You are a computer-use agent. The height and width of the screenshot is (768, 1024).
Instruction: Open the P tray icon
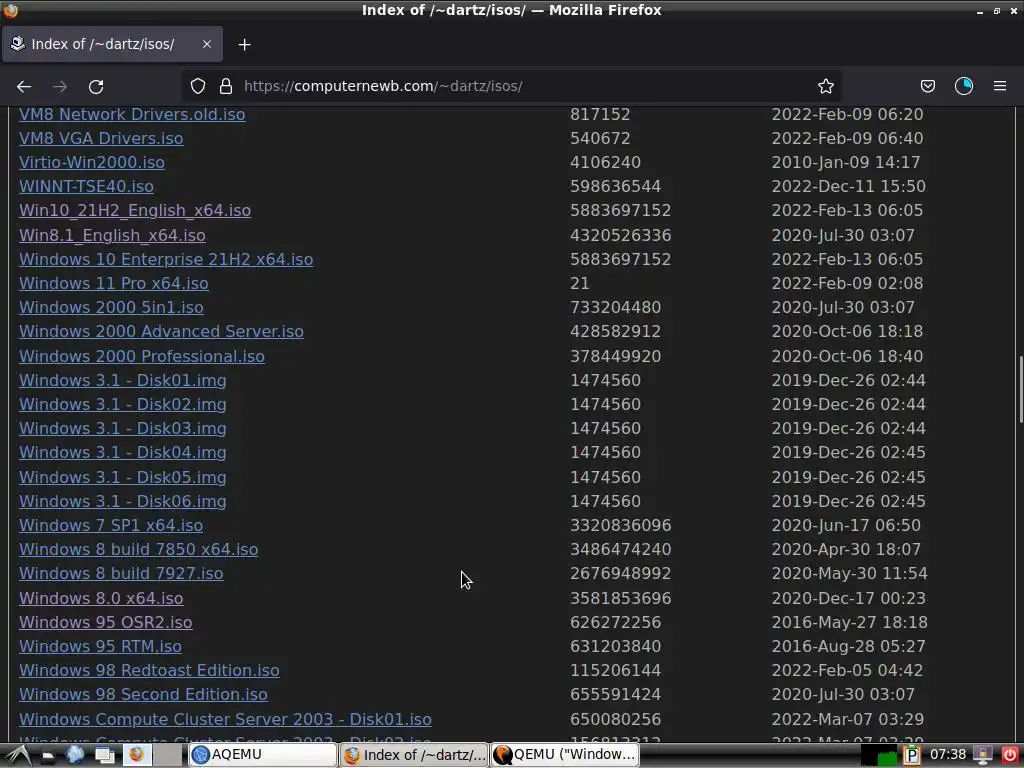point(911,756)
